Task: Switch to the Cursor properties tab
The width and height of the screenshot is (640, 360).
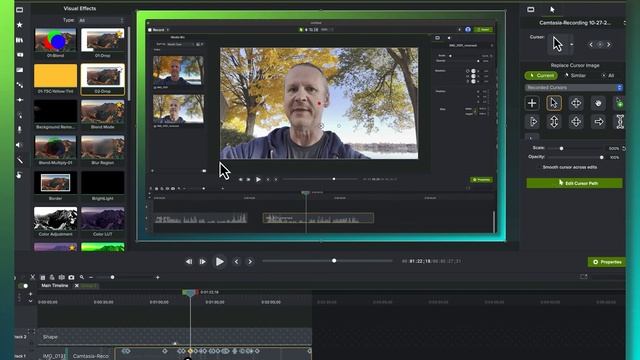Action: pos(552,9)
